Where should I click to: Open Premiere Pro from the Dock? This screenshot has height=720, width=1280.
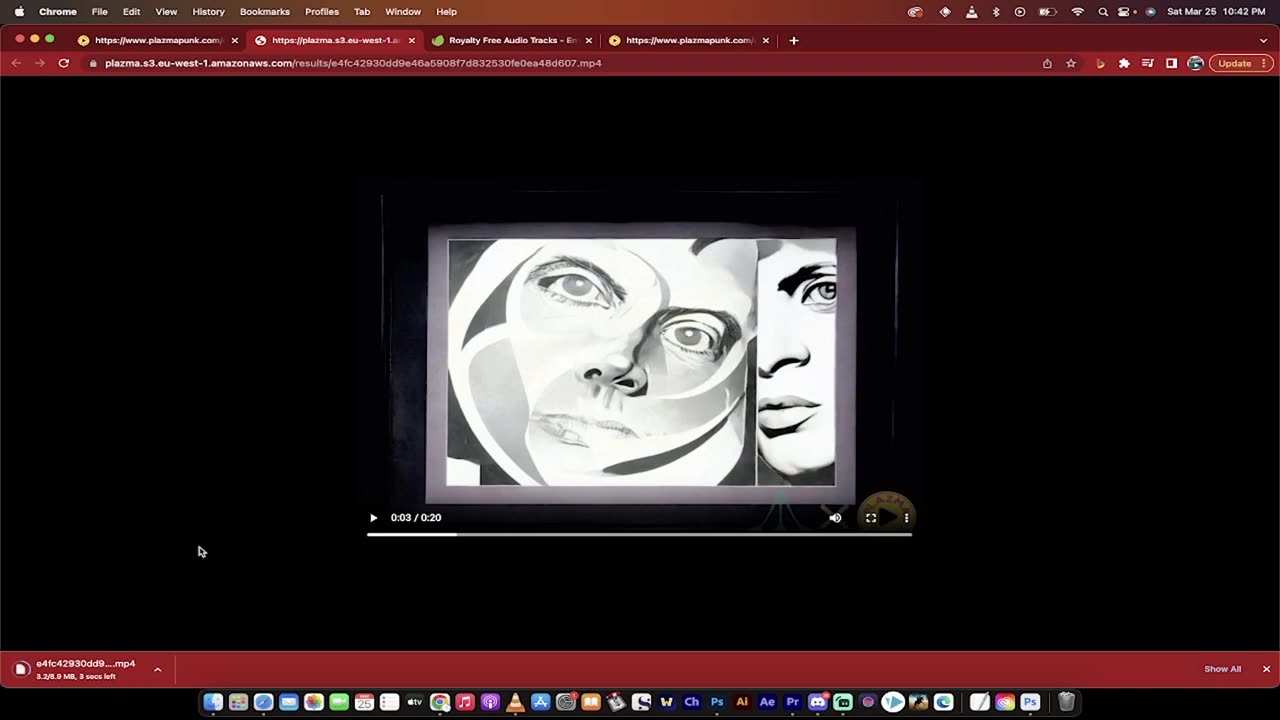pyautogui.click(x=792, y=702)
